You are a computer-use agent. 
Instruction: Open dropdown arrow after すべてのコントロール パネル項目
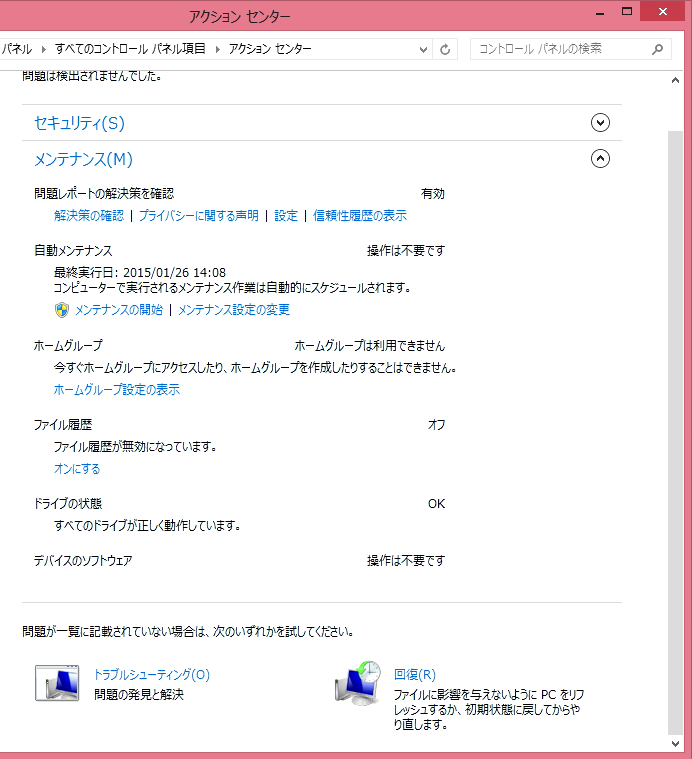point(217,49)
